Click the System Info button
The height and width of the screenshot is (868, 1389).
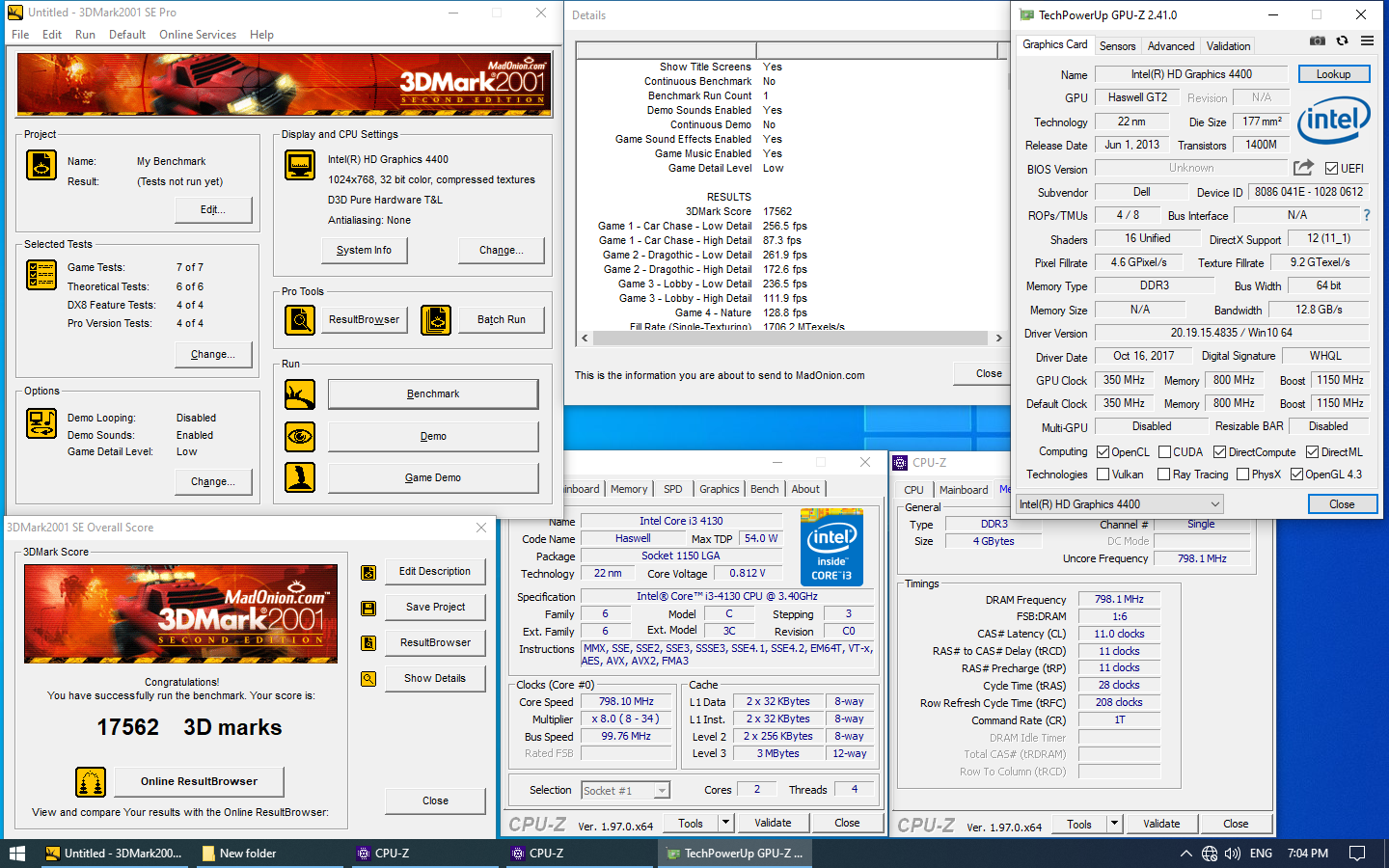pyautogui.click(x=364, y=250)
